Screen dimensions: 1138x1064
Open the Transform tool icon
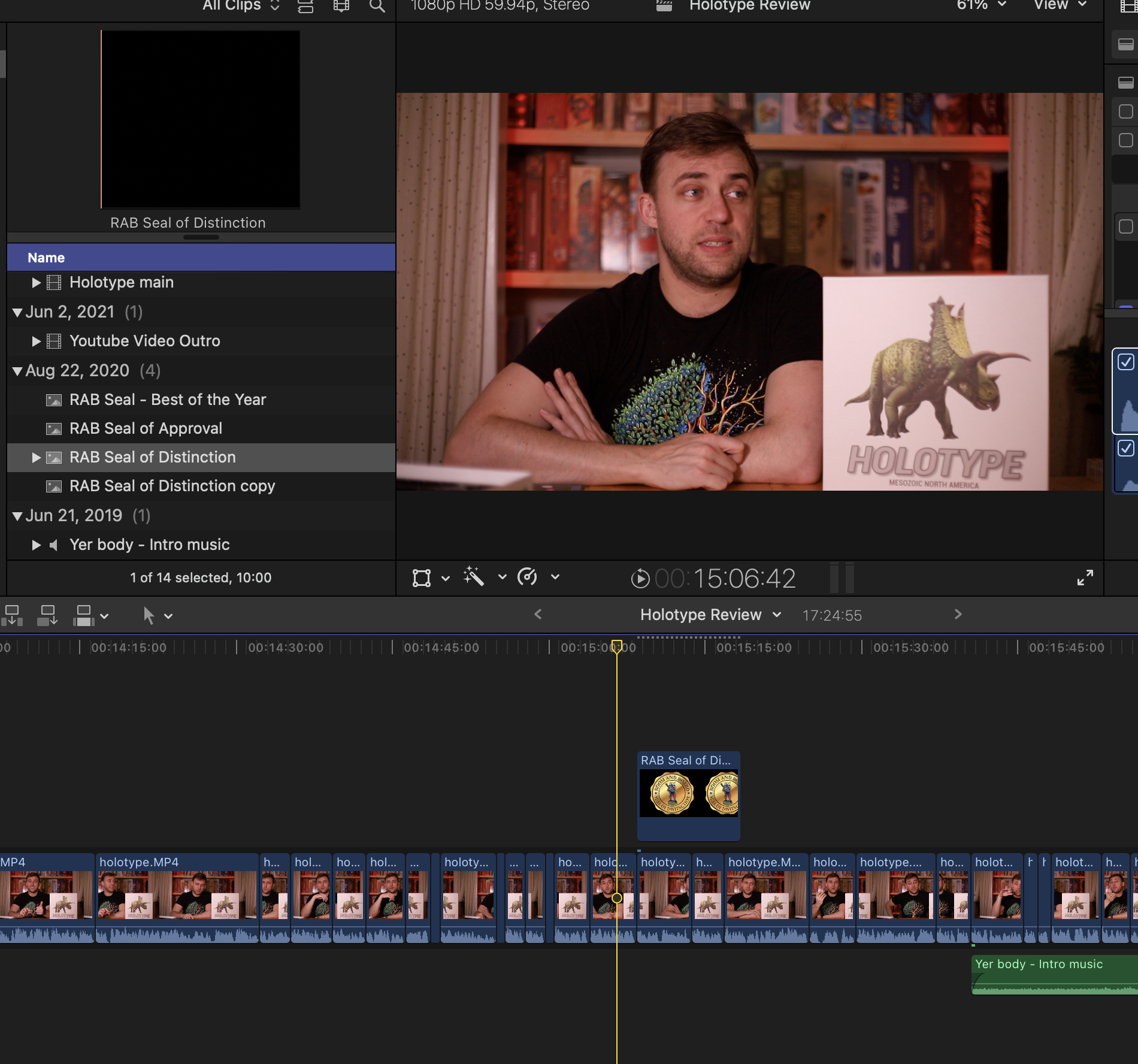pos(422,578)
